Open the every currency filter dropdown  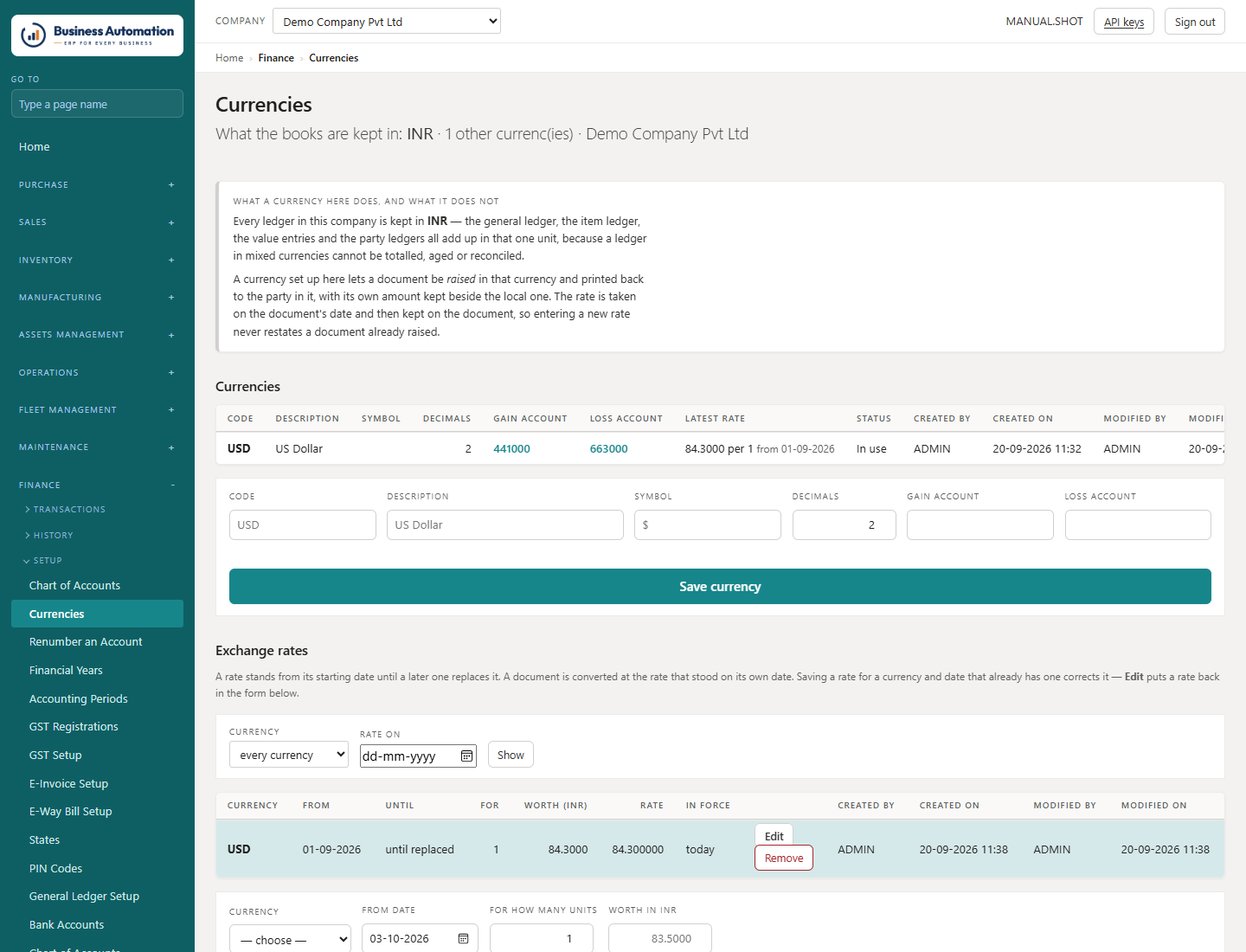pos(289,755)
